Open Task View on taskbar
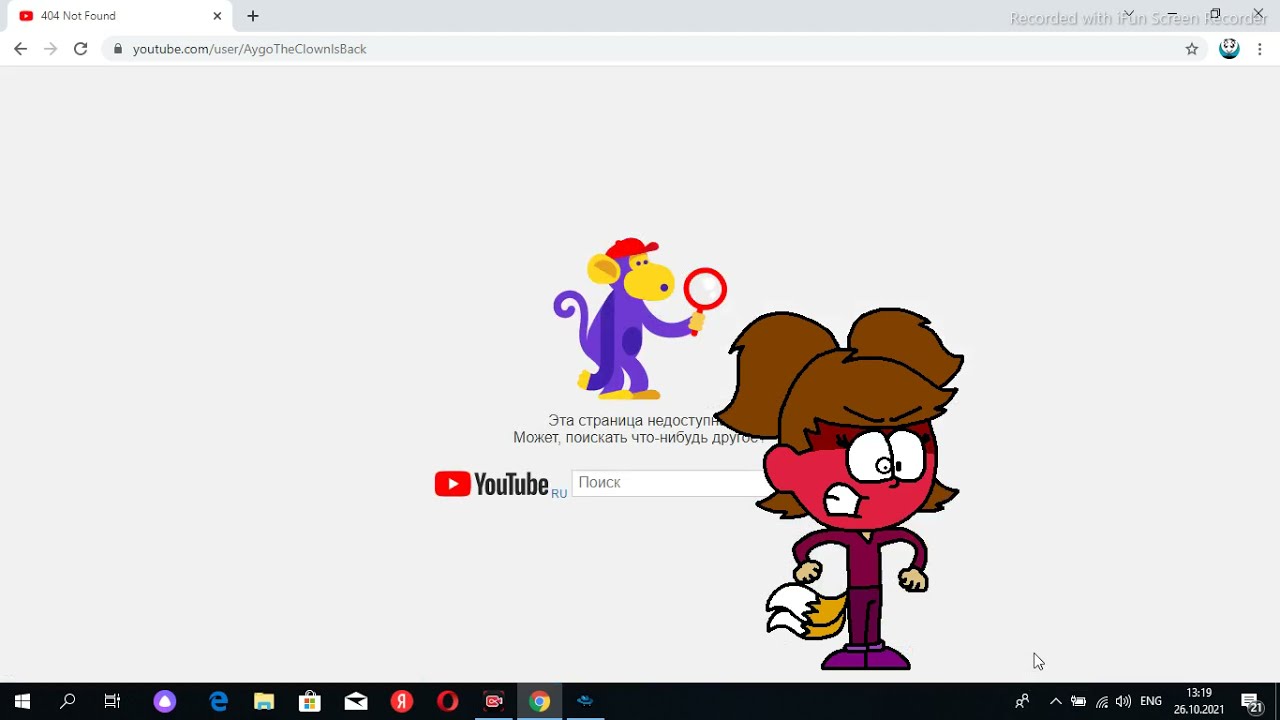 [x=112, y=701]
